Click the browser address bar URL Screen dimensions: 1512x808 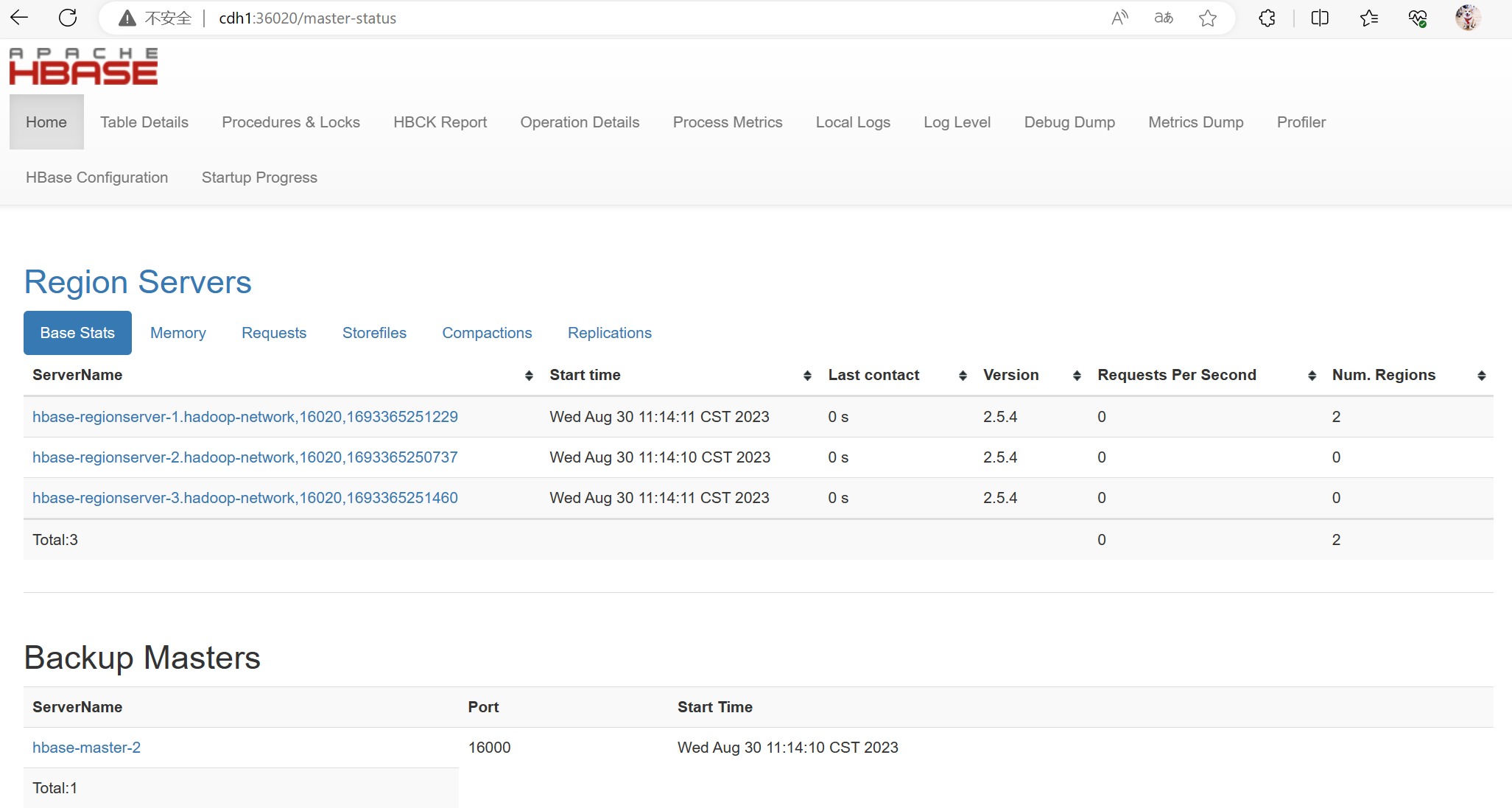(x=307, y=18)
